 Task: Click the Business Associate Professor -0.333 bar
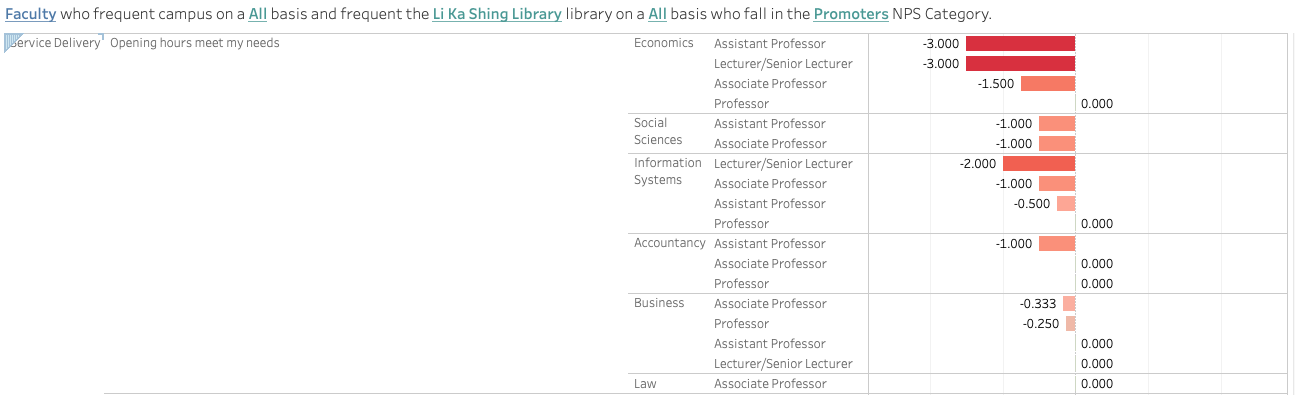[1069, 304]
